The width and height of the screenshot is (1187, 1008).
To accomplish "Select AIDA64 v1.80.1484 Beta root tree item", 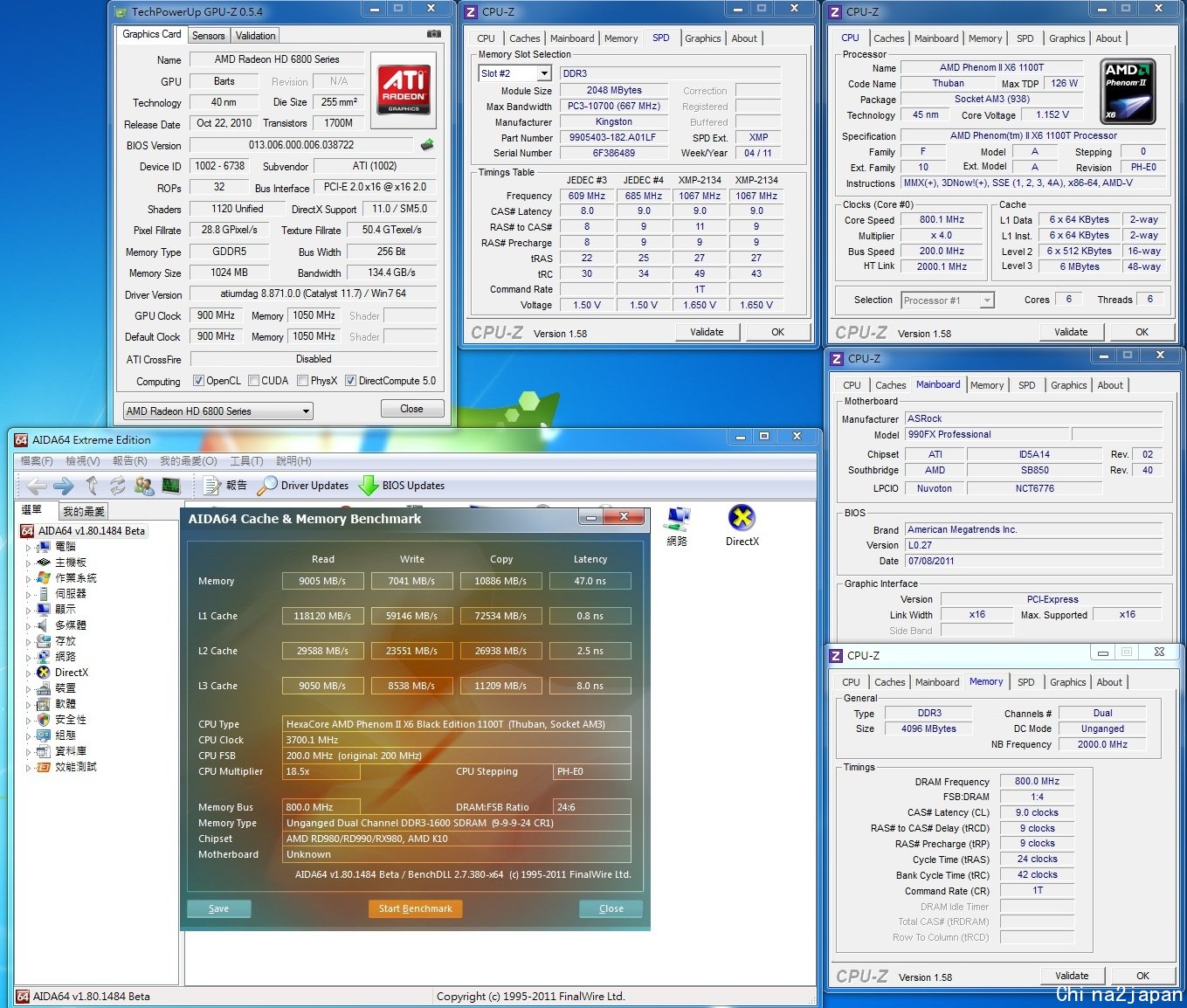I will [x=84, y=531].
